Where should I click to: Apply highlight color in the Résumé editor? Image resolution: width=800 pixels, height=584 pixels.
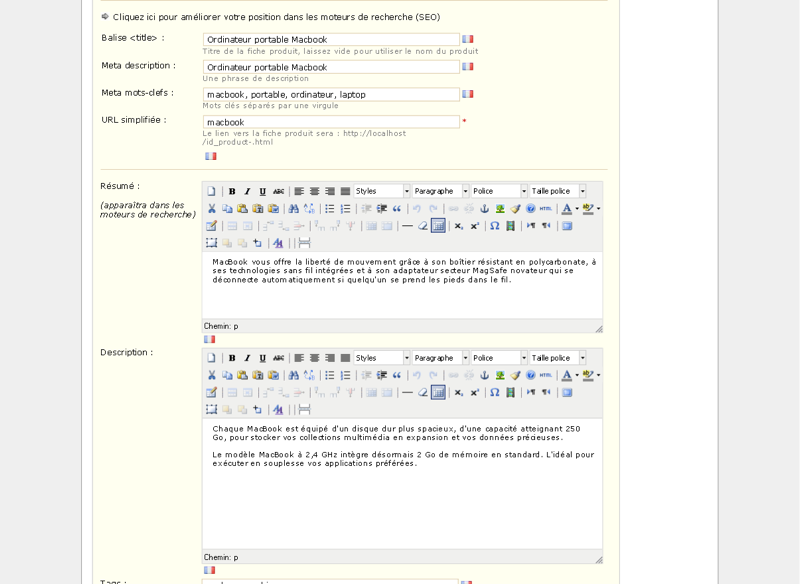tap(588, 209)
